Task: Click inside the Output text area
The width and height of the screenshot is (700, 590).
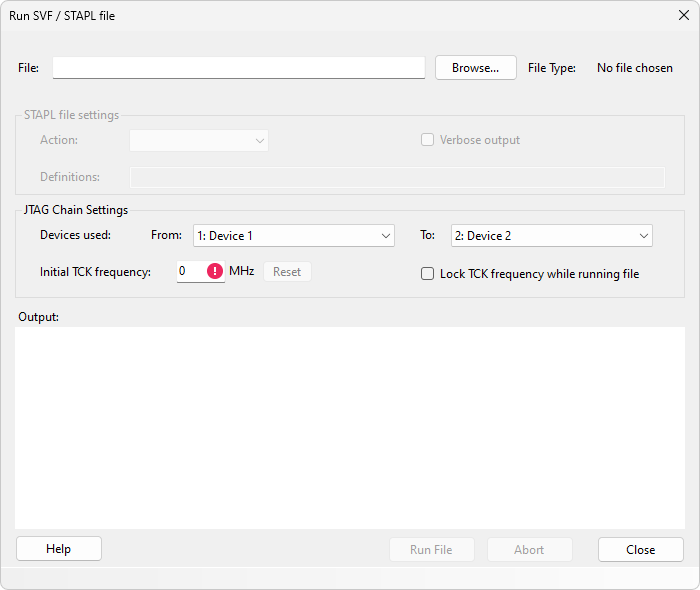Action: [x=349, y=427]
